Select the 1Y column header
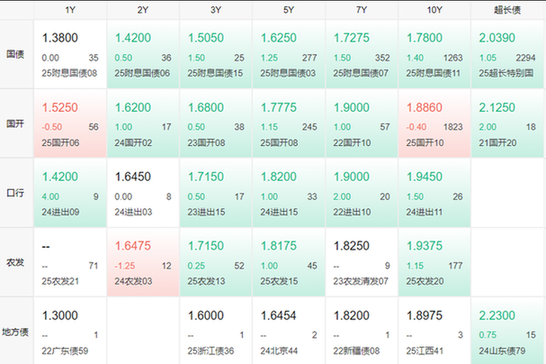The height and width of the screenshot is (364, 546). point(70,10)
